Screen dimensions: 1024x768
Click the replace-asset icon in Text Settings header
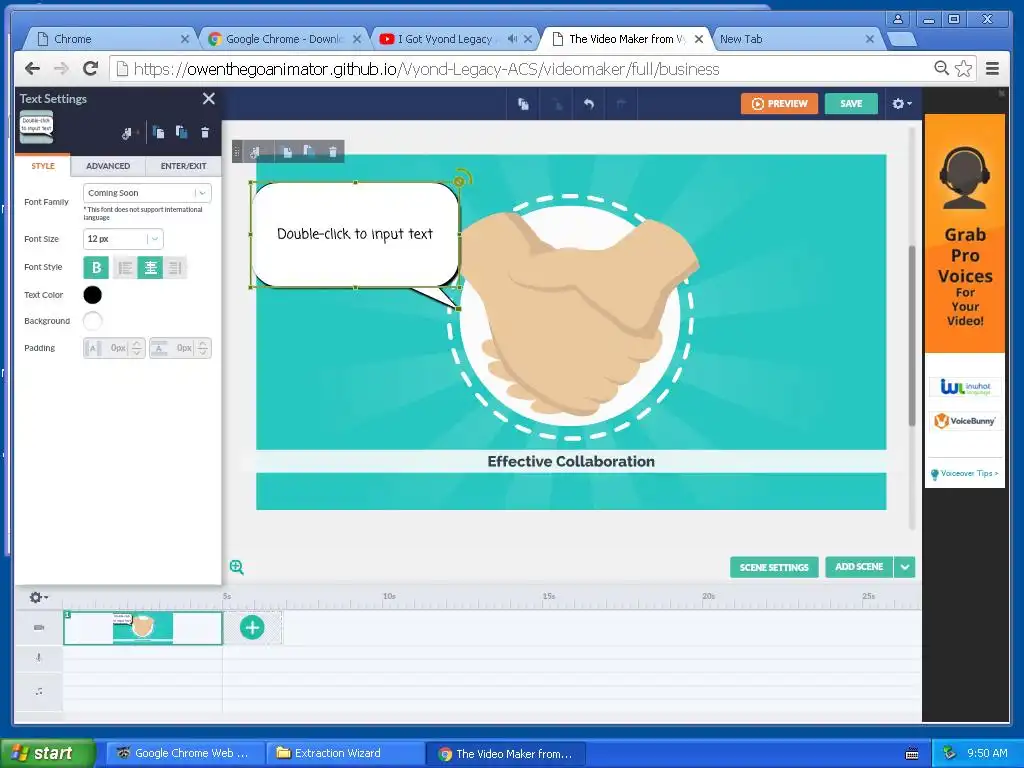click(127, 133)
